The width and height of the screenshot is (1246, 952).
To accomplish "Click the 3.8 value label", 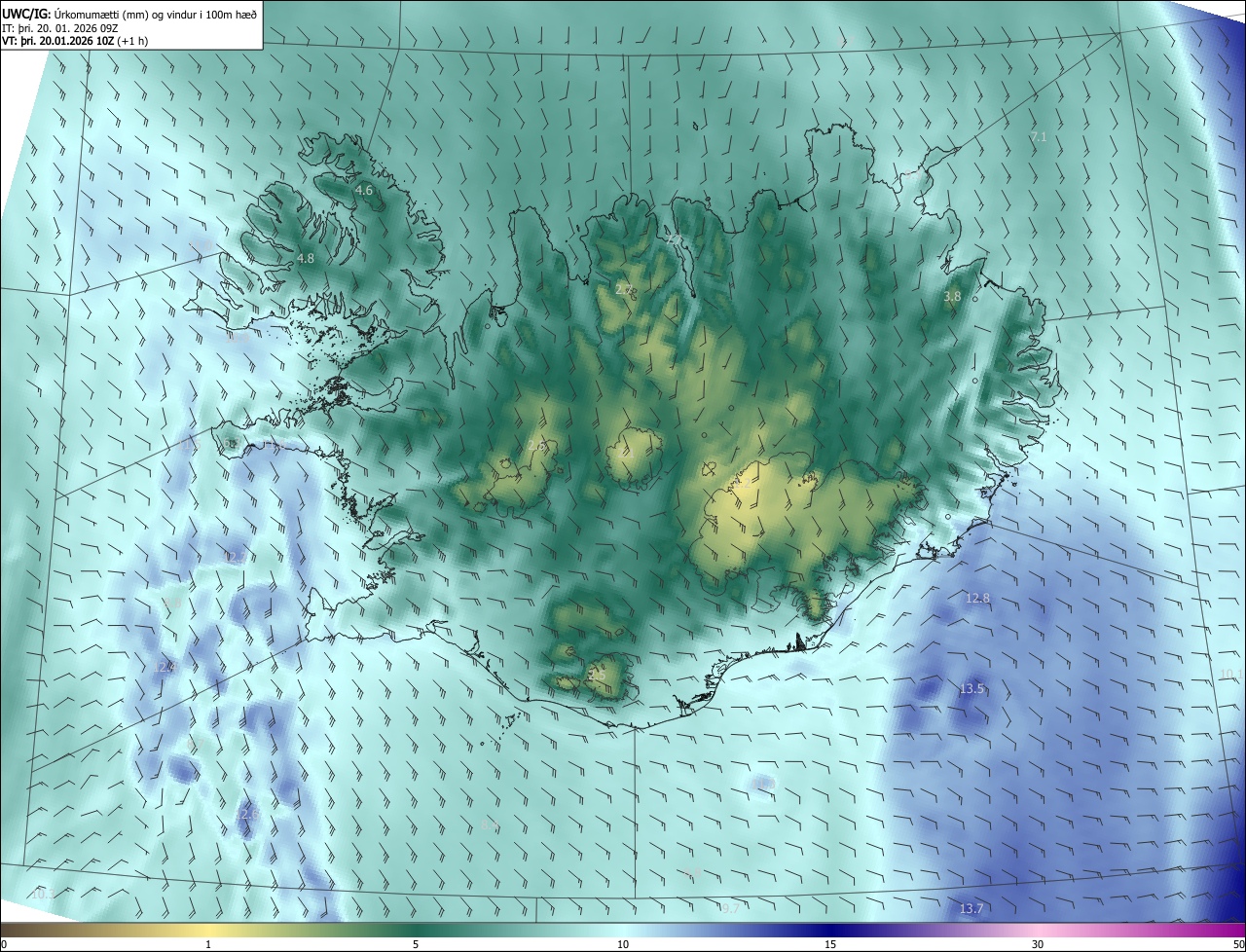I will [x=952, y=297].
